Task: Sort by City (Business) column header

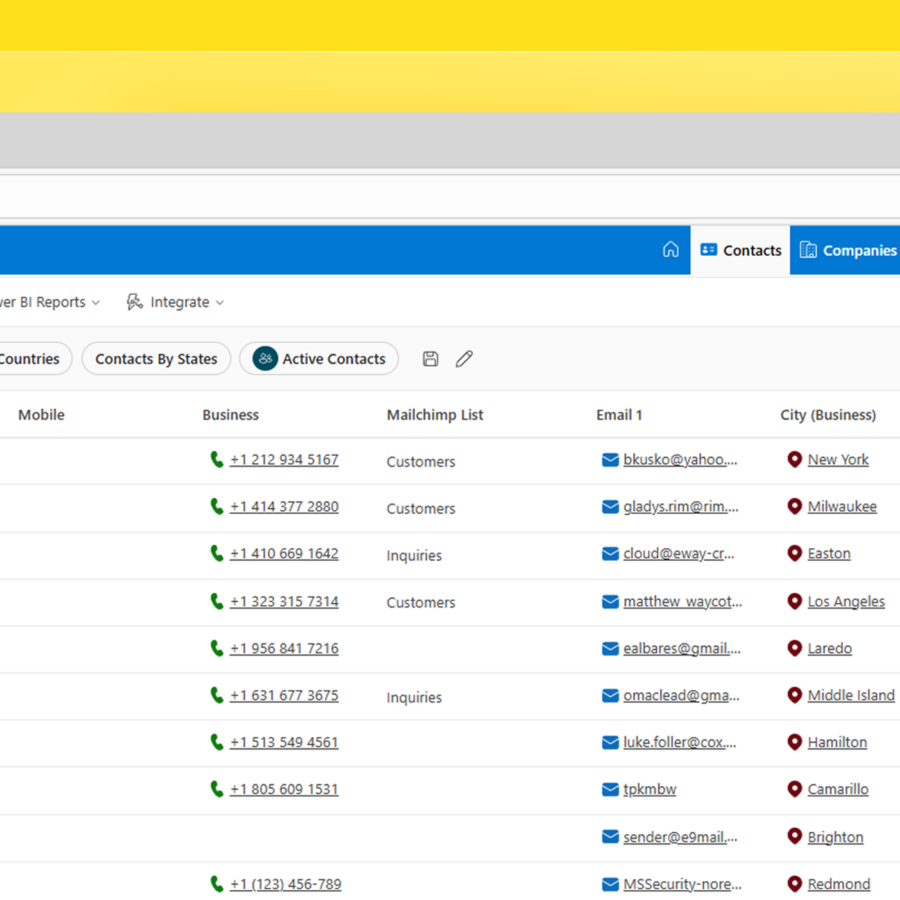Action: 828,415
